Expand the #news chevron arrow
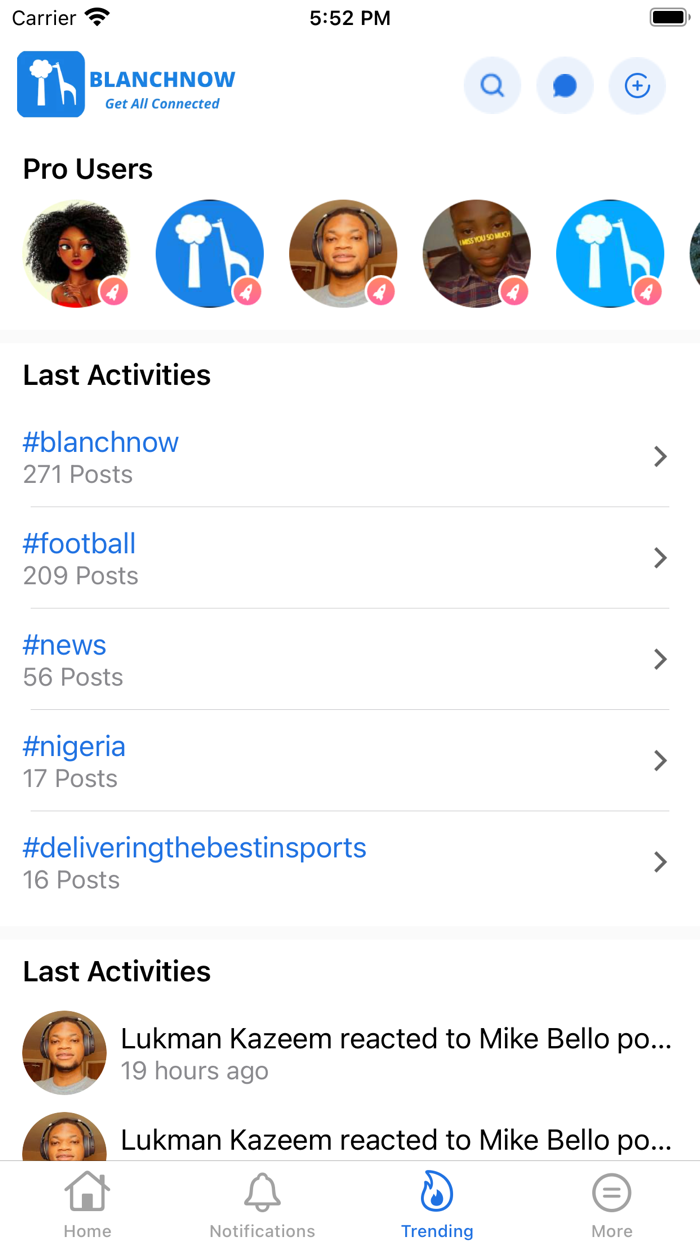The width and height of the screenshot is (700, 1244). click(x=660, y=659)
